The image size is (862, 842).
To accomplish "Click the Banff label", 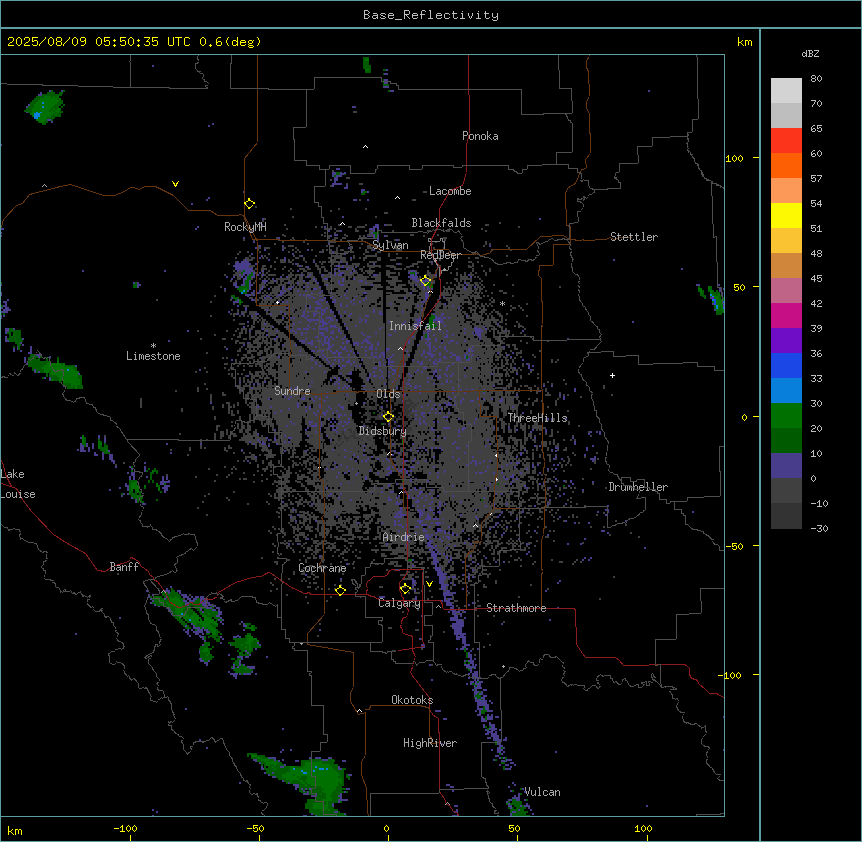I will (x=124, y=567).
